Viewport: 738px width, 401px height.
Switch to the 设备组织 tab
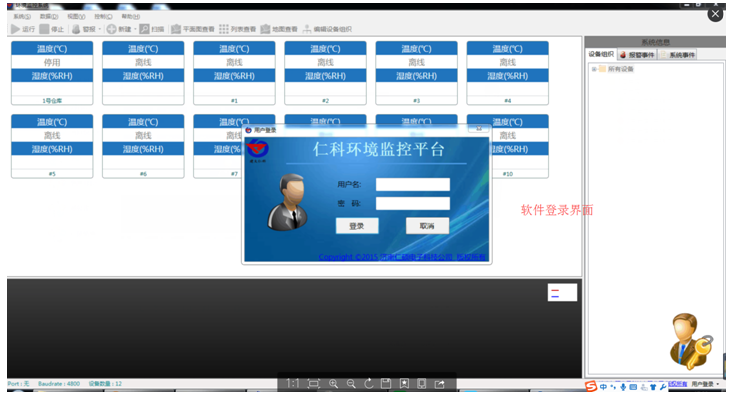click(x=601, y=54)
